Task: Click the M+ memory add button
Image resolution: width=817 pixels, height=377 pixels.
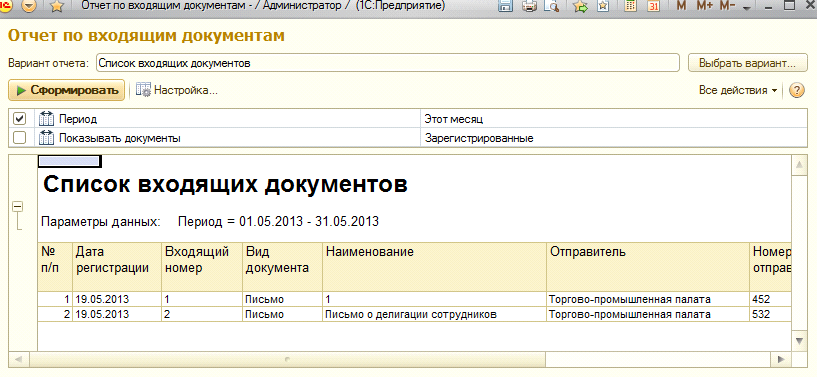Action: point(704,6)
